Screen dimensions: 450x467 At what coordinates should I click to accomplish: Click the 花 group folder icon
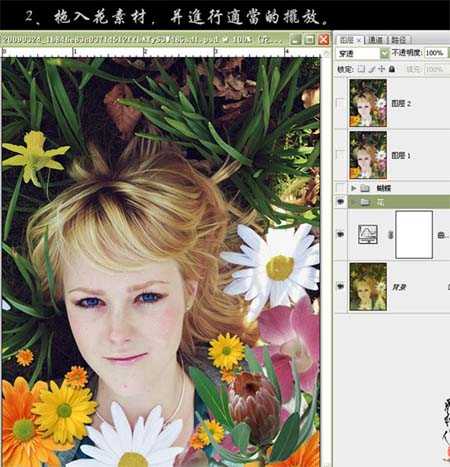(365, 202)
